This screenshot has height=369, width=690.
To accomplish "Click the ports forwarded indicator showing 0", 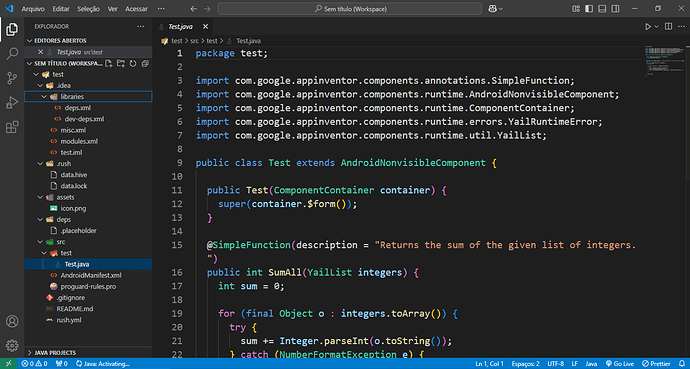I will point(62,364).
